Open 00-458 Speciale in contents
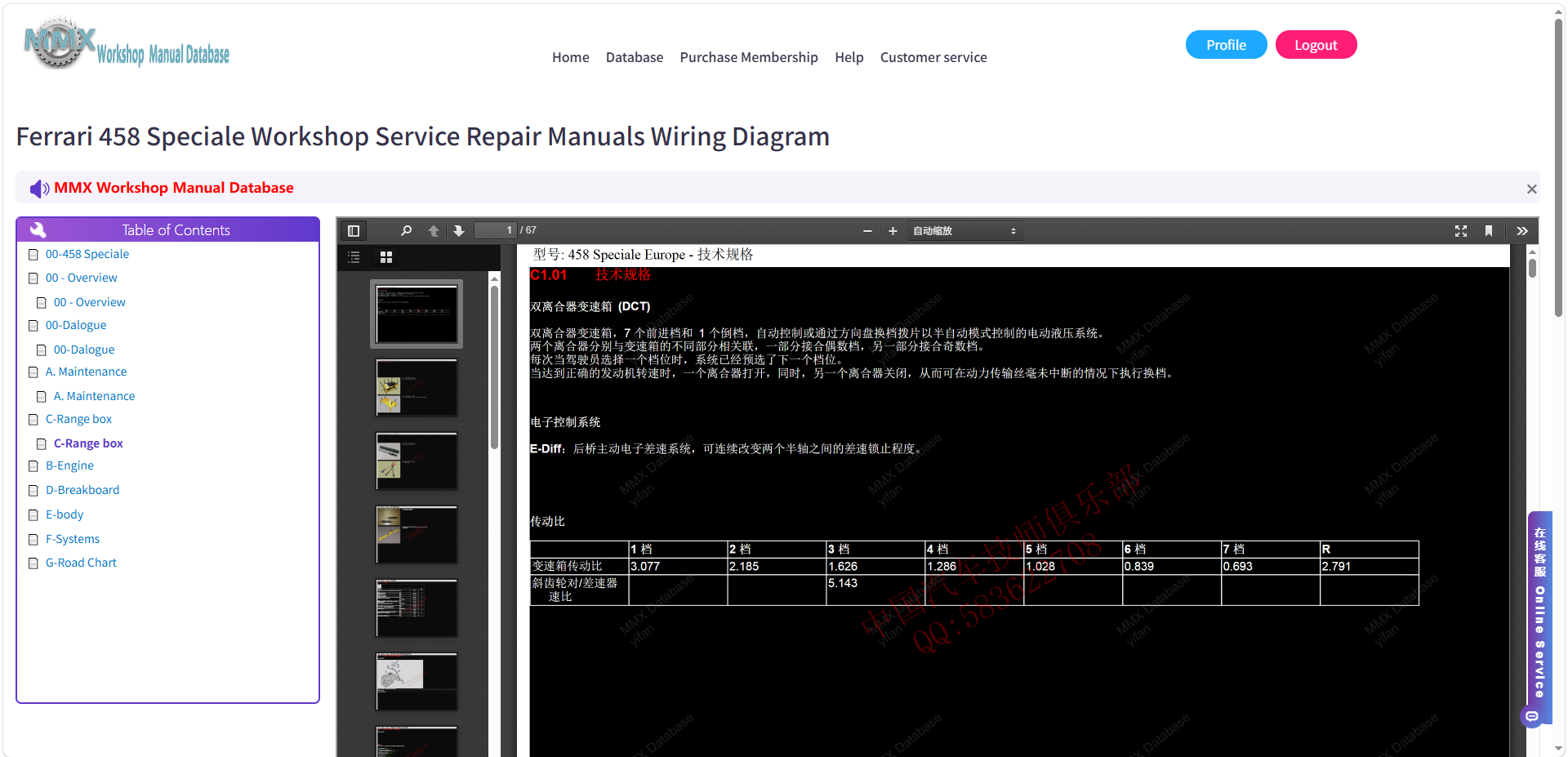Viewport: 1568px width, 757px height. pyautogui.click(x=87, y=254)
